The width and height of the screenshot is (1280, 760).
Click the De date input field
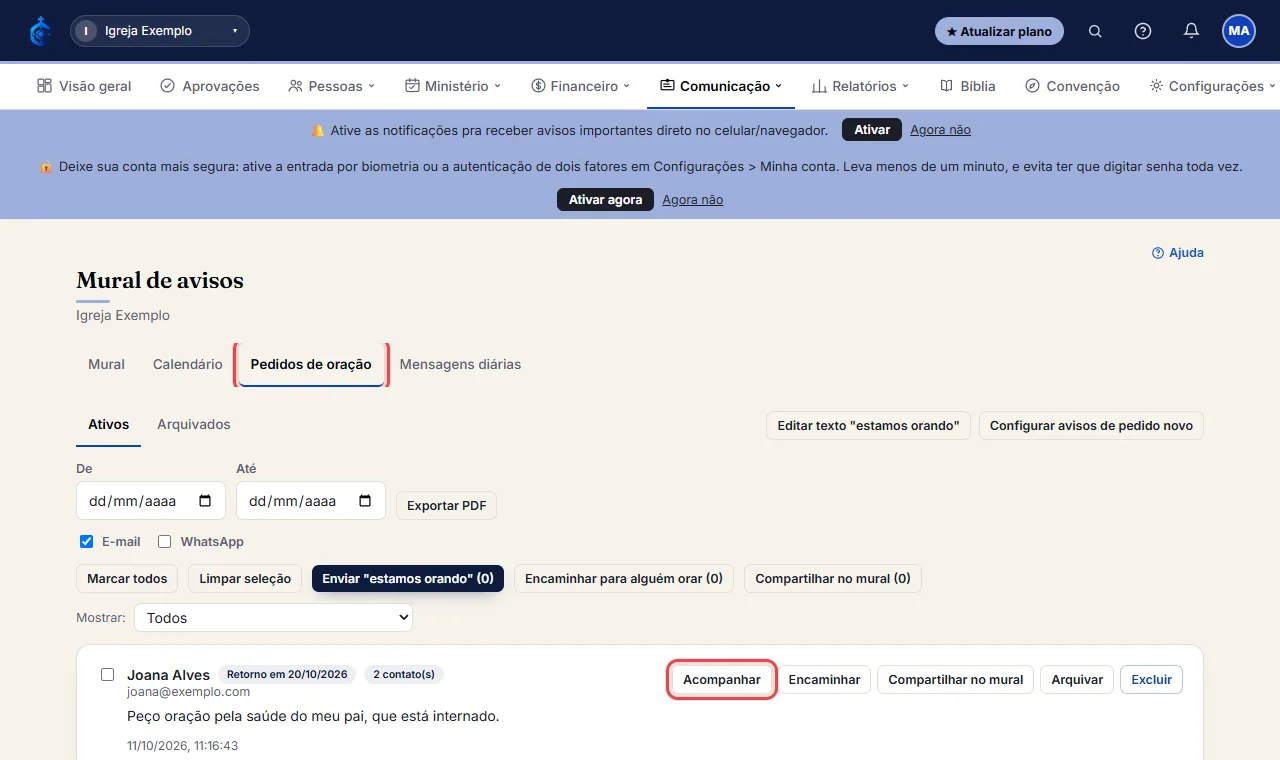coord(151,501)
